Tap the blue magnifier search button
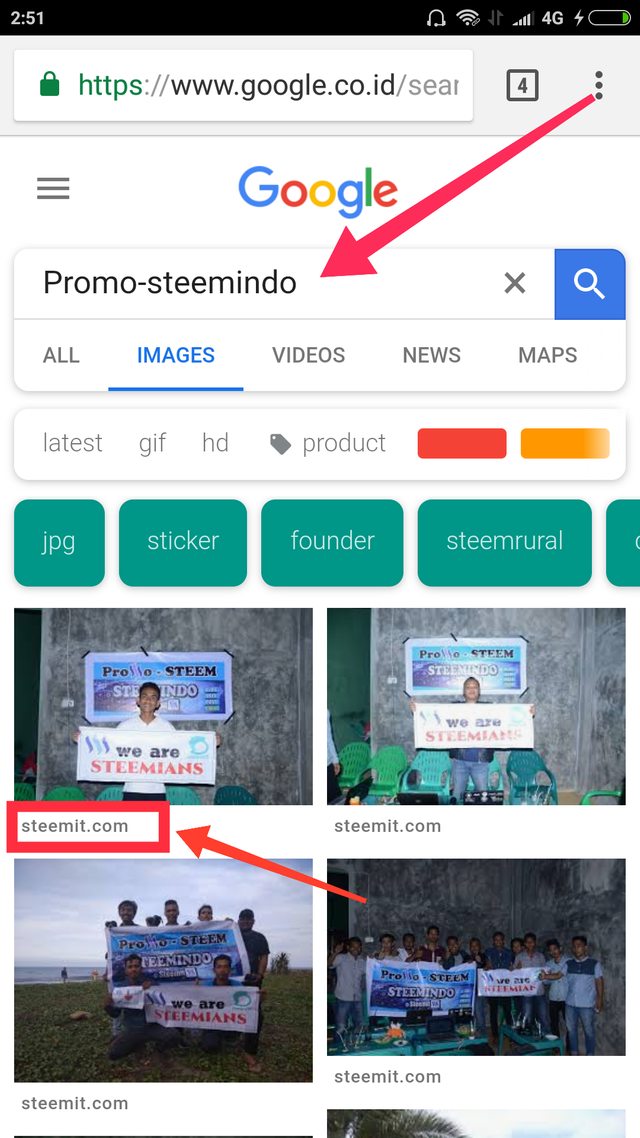640x1138 pixels. tap(590, 284)
